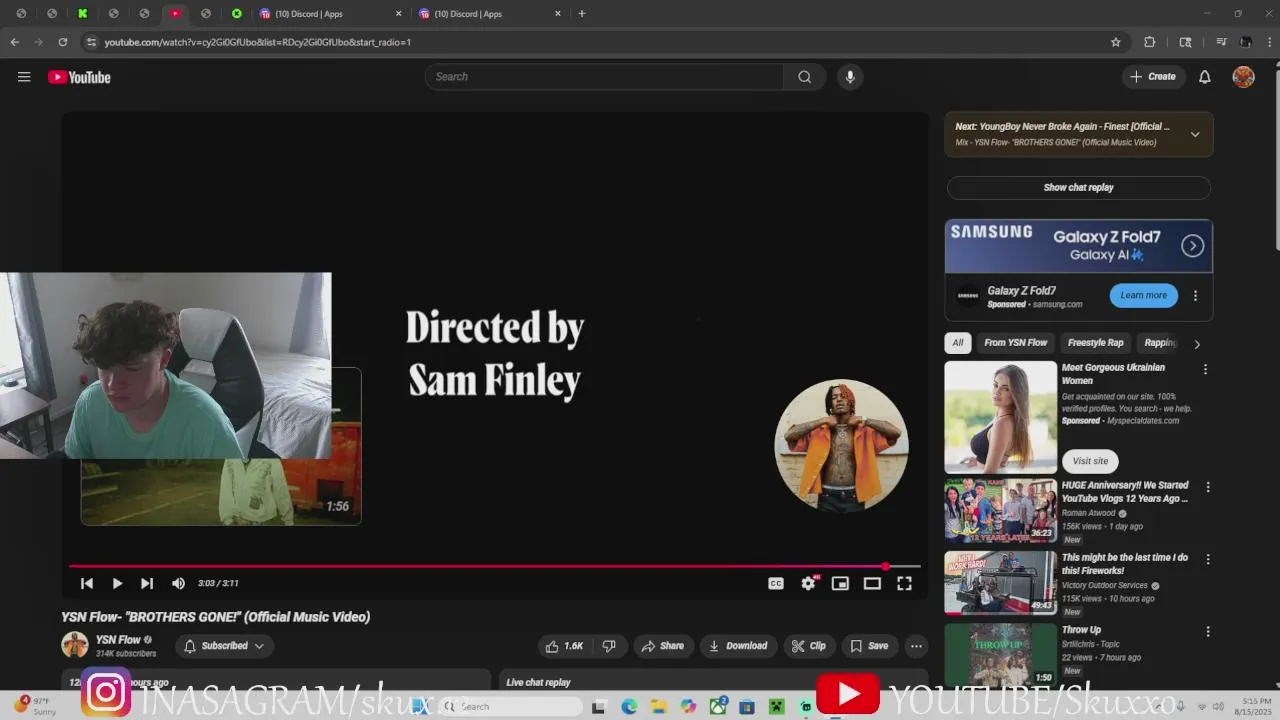
Task: Go back in browser history
Action: (x=15, y=42)
